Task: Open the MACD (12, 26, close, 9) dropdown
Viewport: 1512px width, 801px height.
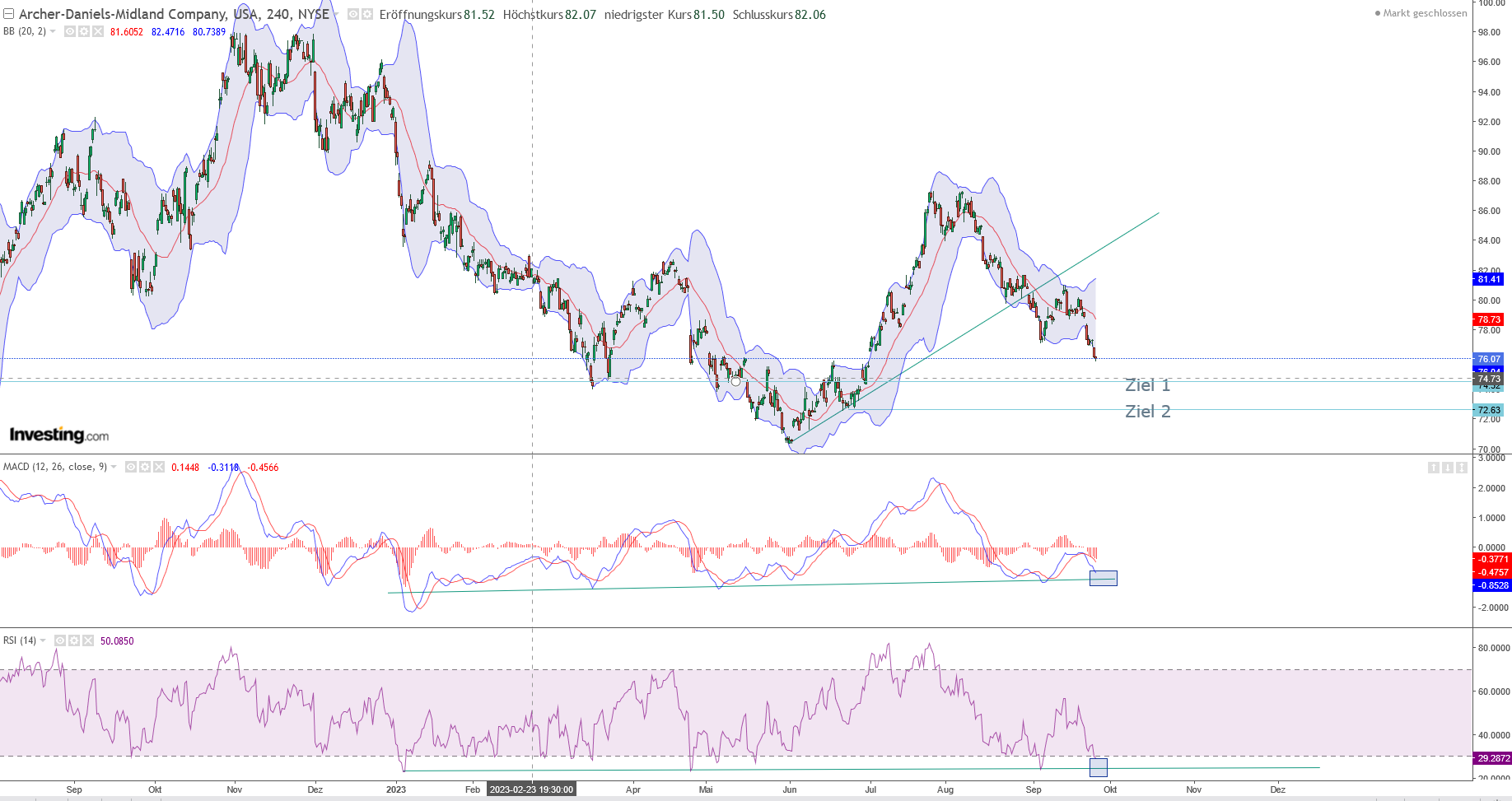Action: point(114,467)
